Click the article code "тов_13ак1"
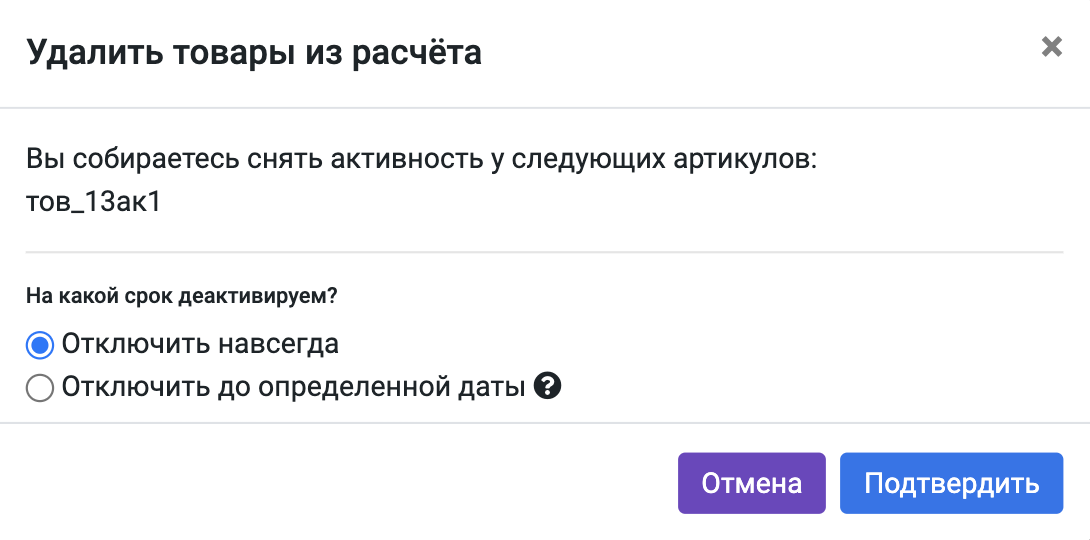The image size is (1090, 540). 93,203
